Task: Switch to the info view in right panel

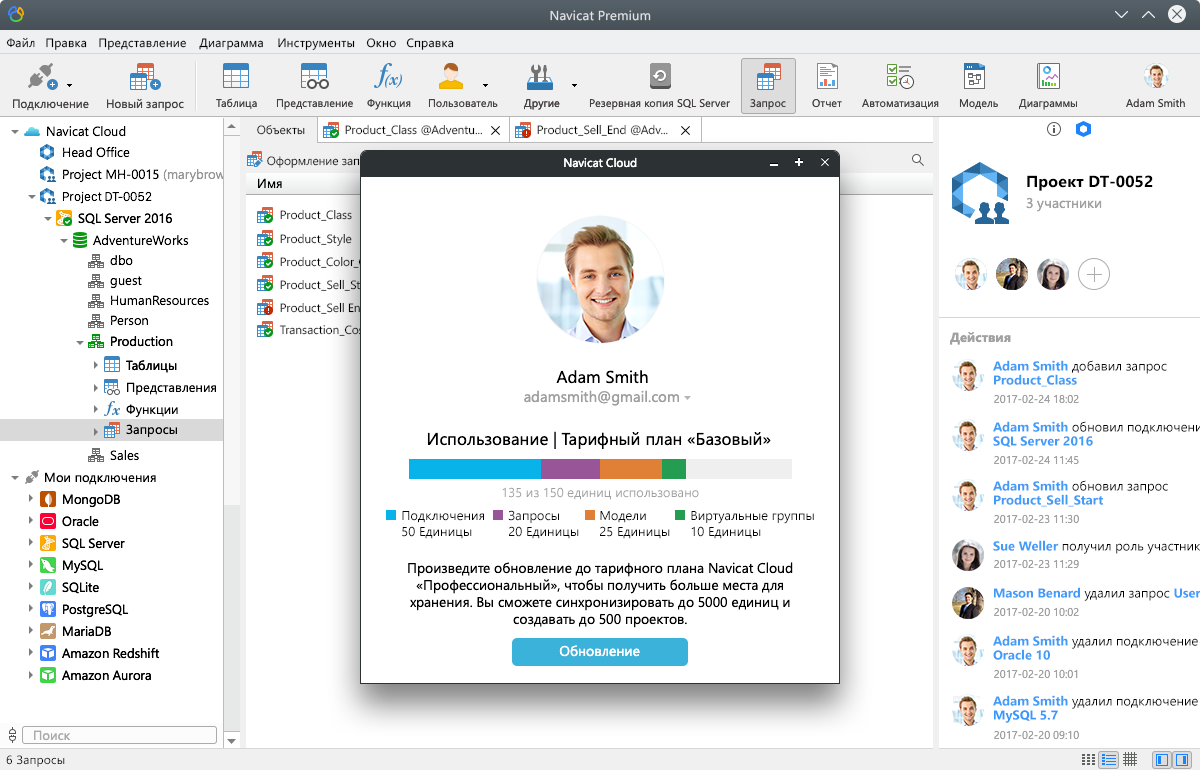Action: tap(1053, 129)
